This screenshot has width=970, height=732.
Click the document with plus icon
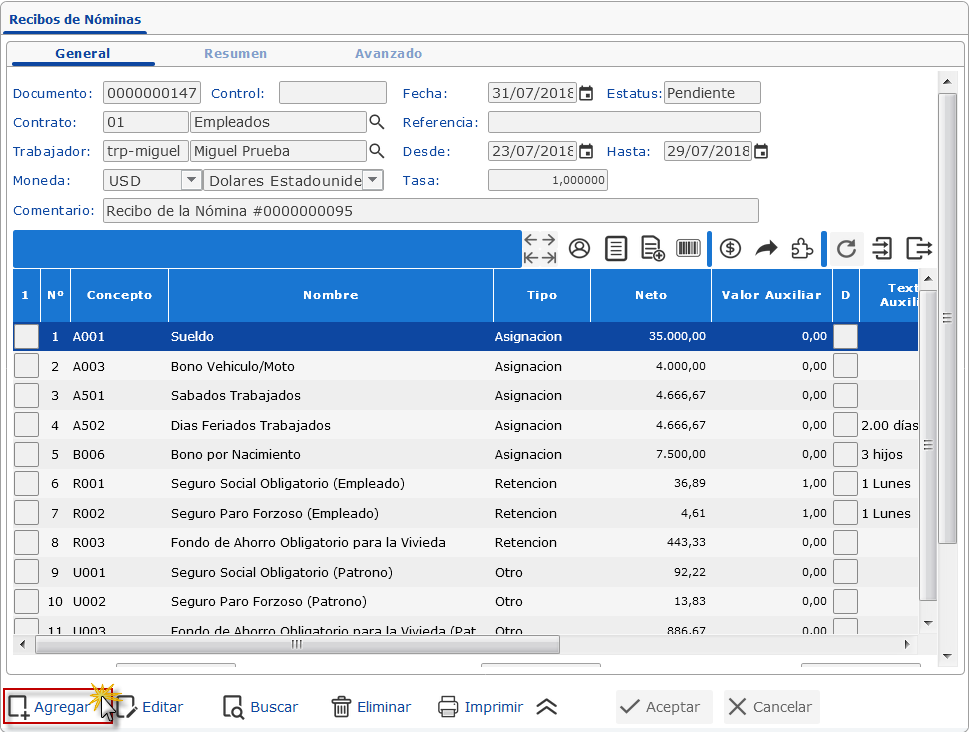coord(652,249)
